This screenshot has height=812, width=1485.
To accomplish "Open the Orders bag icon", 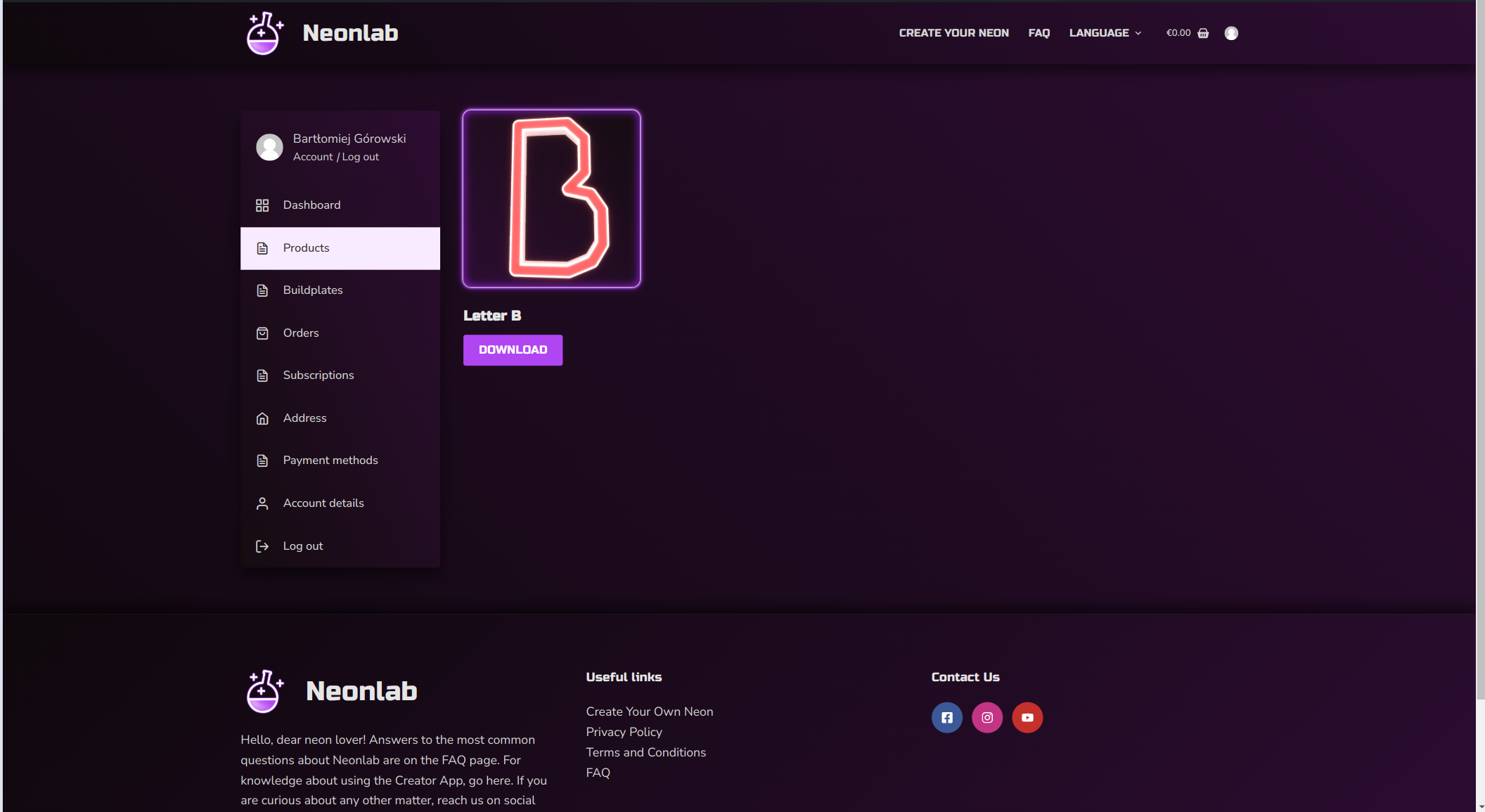I will (x=263, y=333).
